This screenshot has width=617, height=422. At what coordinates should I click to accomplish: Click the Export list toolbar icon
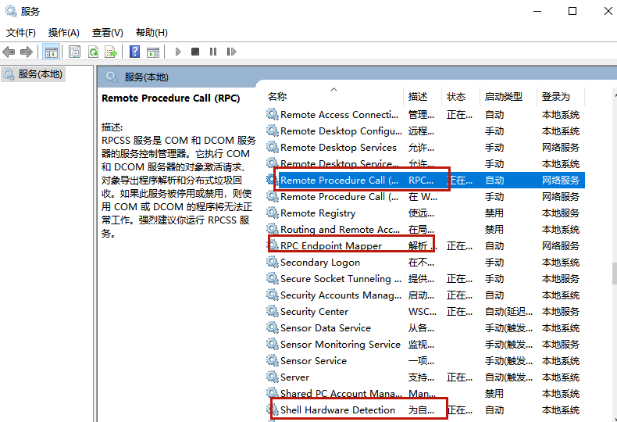coord(110,51)
